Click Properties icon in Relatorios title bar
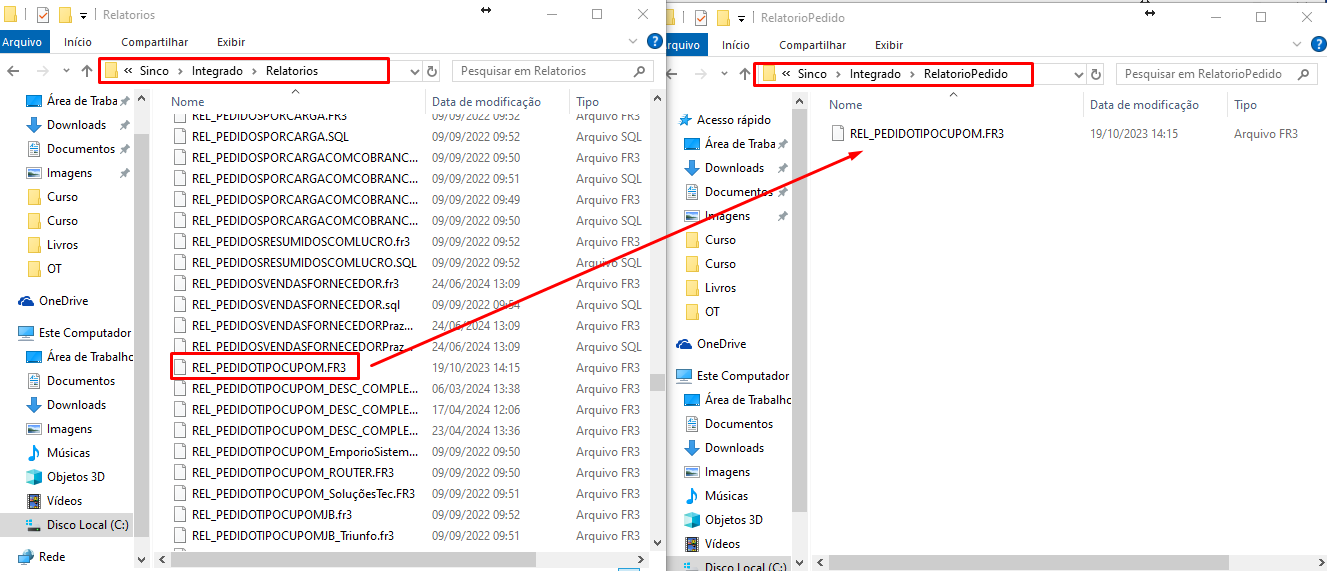 pos(43,15)
